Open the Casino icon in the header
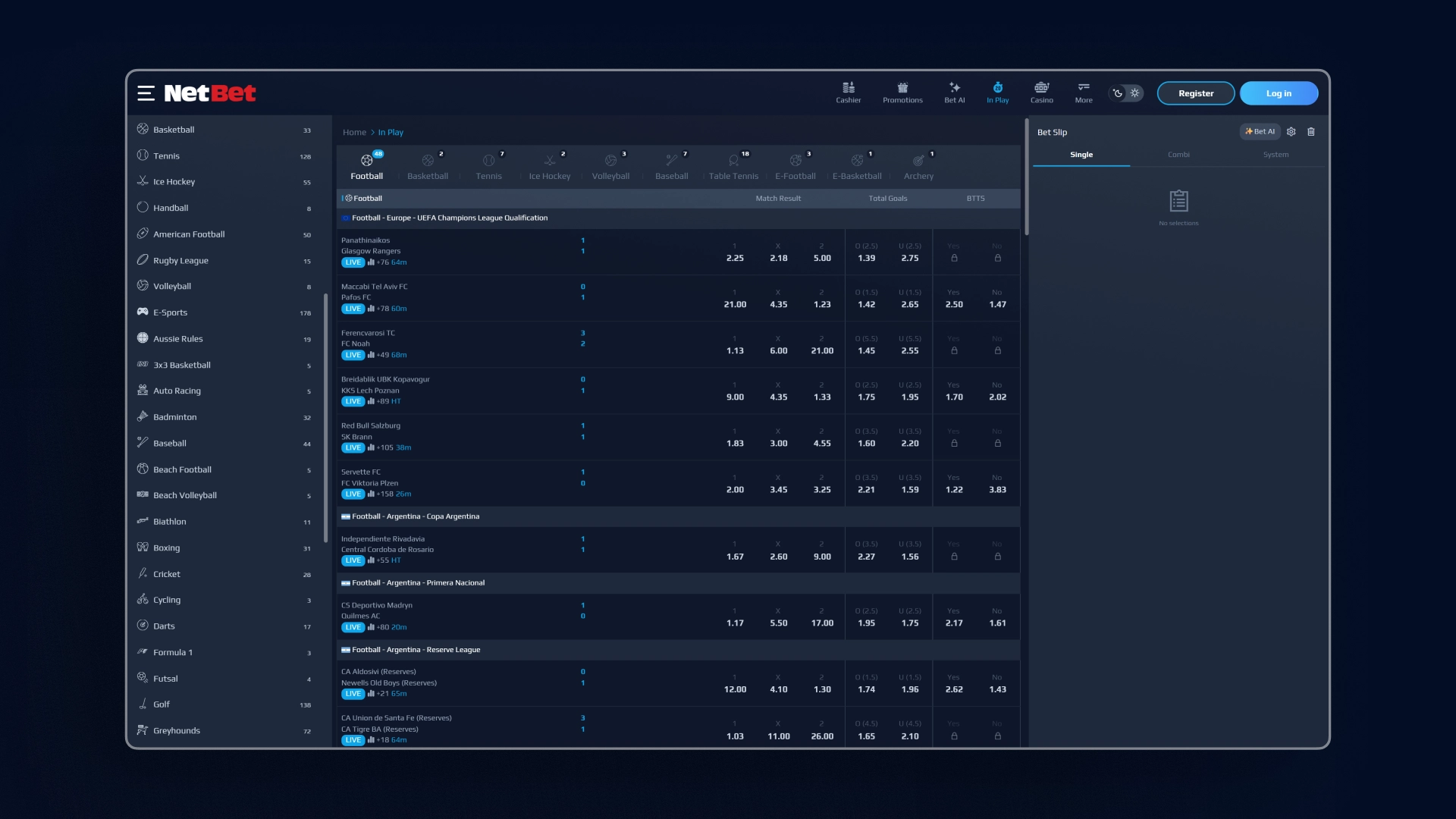1456x819 pixels. [1041, 93]
